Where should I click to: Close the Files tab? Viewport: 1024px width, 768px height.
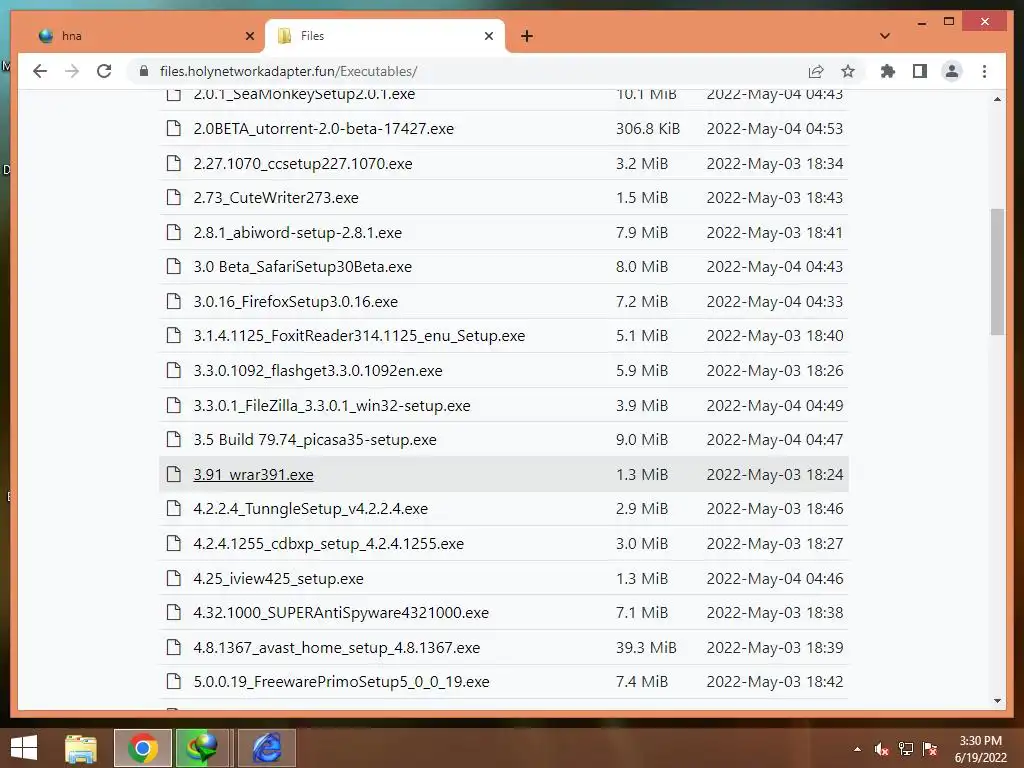pyautogui.click(x=488, y=36)
